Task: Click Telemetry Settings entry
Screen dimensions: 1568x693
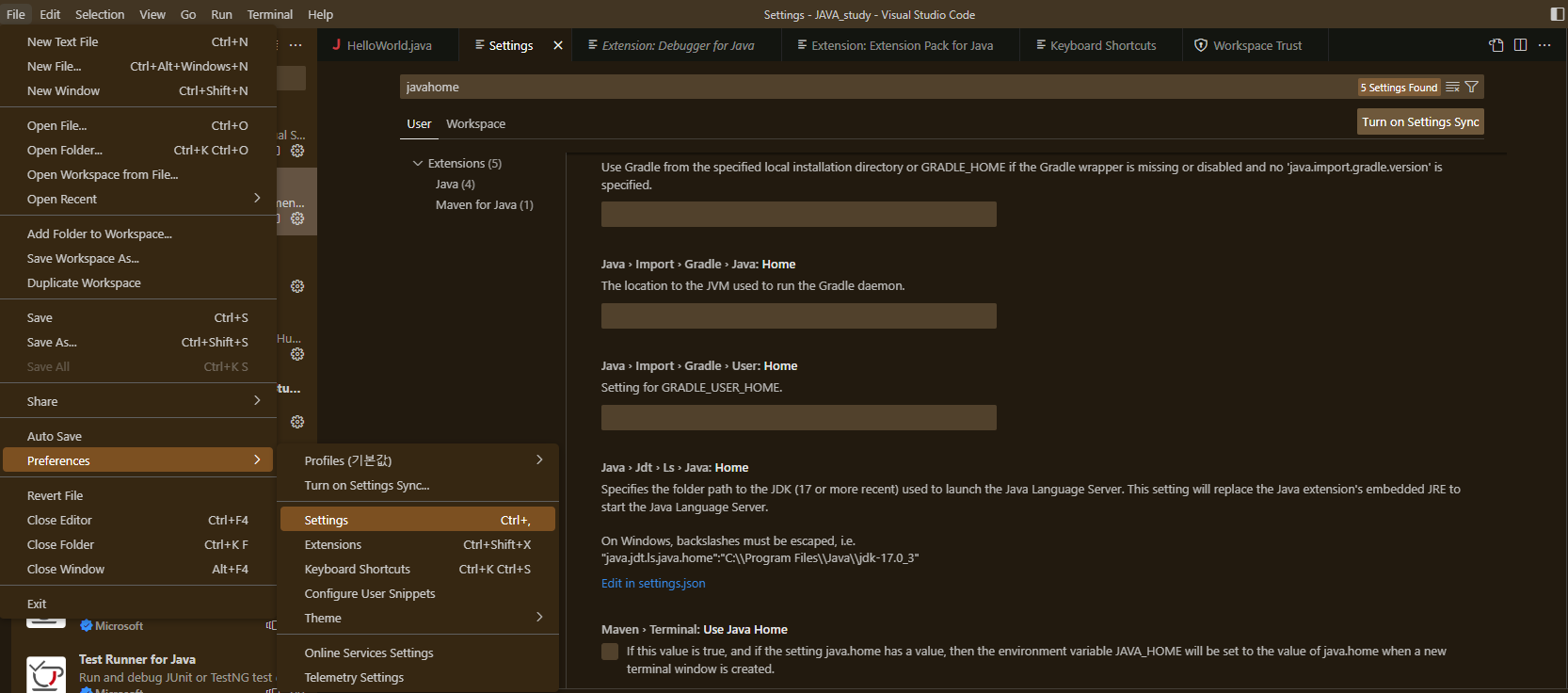Action: point(418,677)
